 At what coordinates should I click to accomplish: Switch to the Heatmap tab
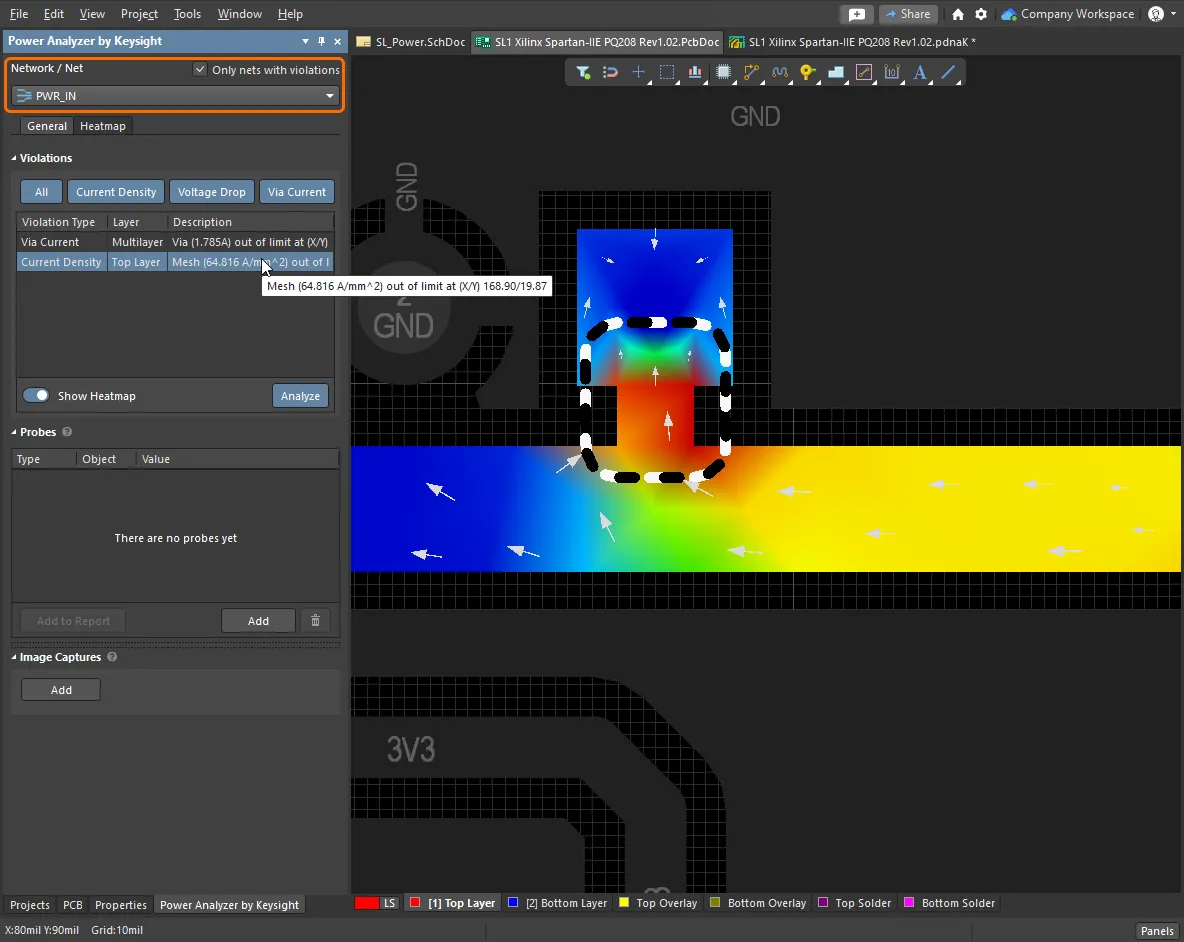click(x=103, y=126)
